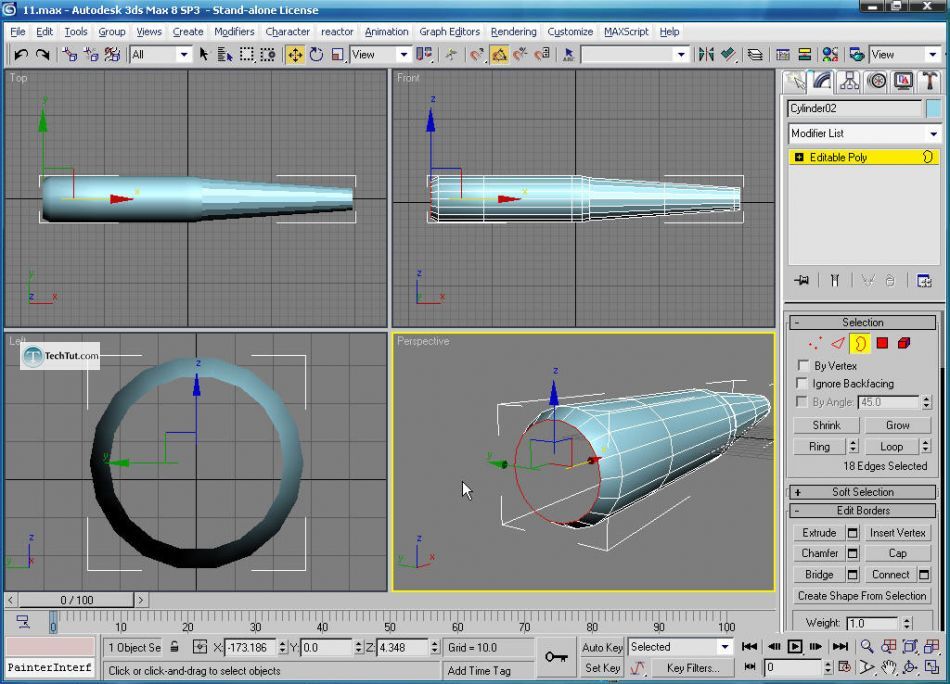Activate Select and Uniform Scale tool
The height and width of the screenshot is (684, 950).
click(337, 55)
